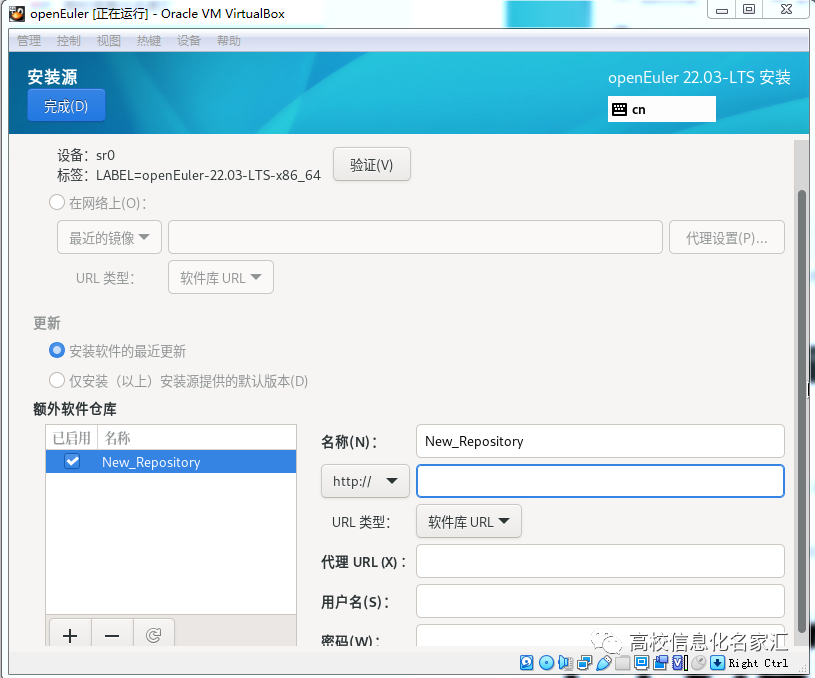Open the 设备 menu
The height and width of the screenshot is (678, 815).
[188, 41]
